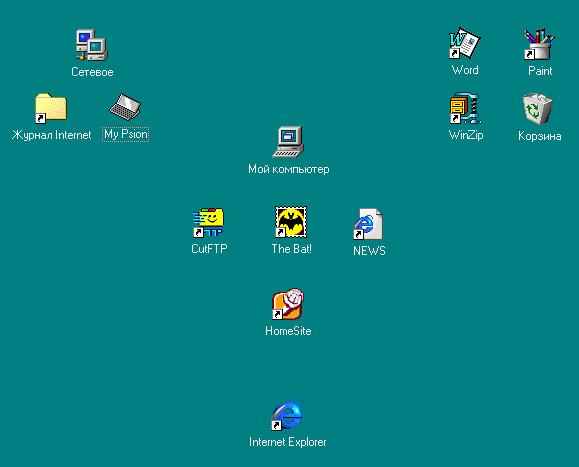
Task: Click the HomeSite editor shortcut icon
Action: pyautogui.click(x=288, y=304)
